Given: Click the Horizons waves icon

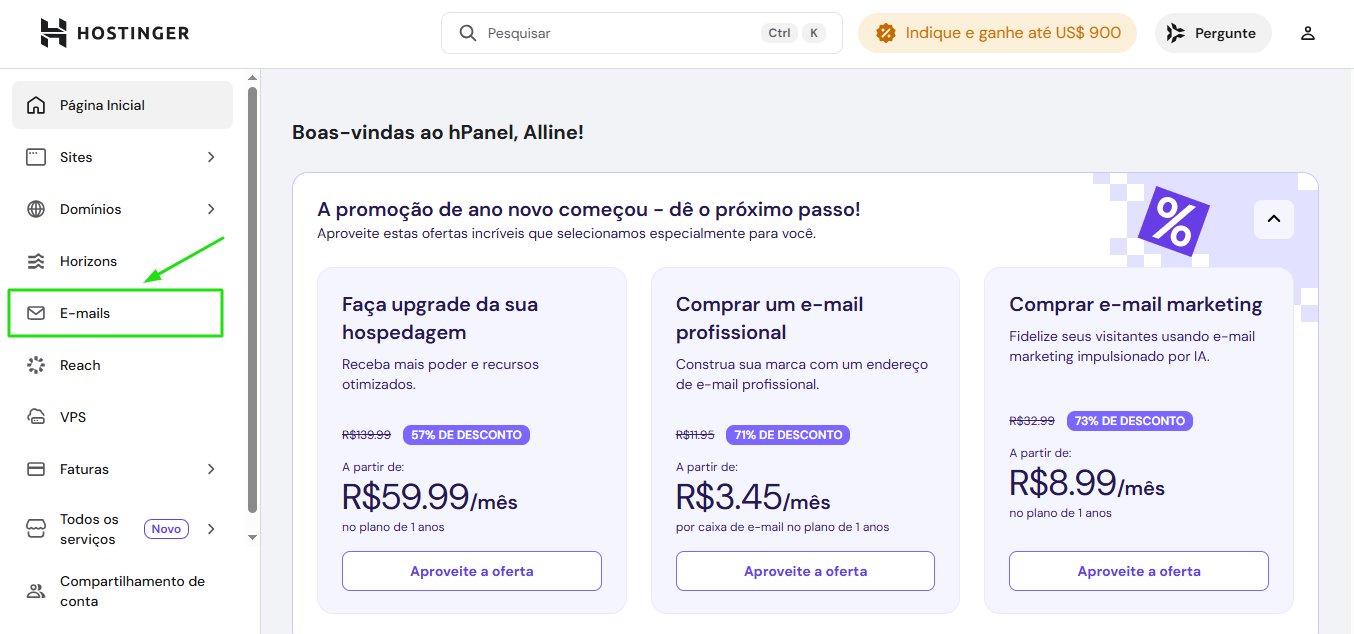Looking at the screenshot, I should [x=36, y=261].
